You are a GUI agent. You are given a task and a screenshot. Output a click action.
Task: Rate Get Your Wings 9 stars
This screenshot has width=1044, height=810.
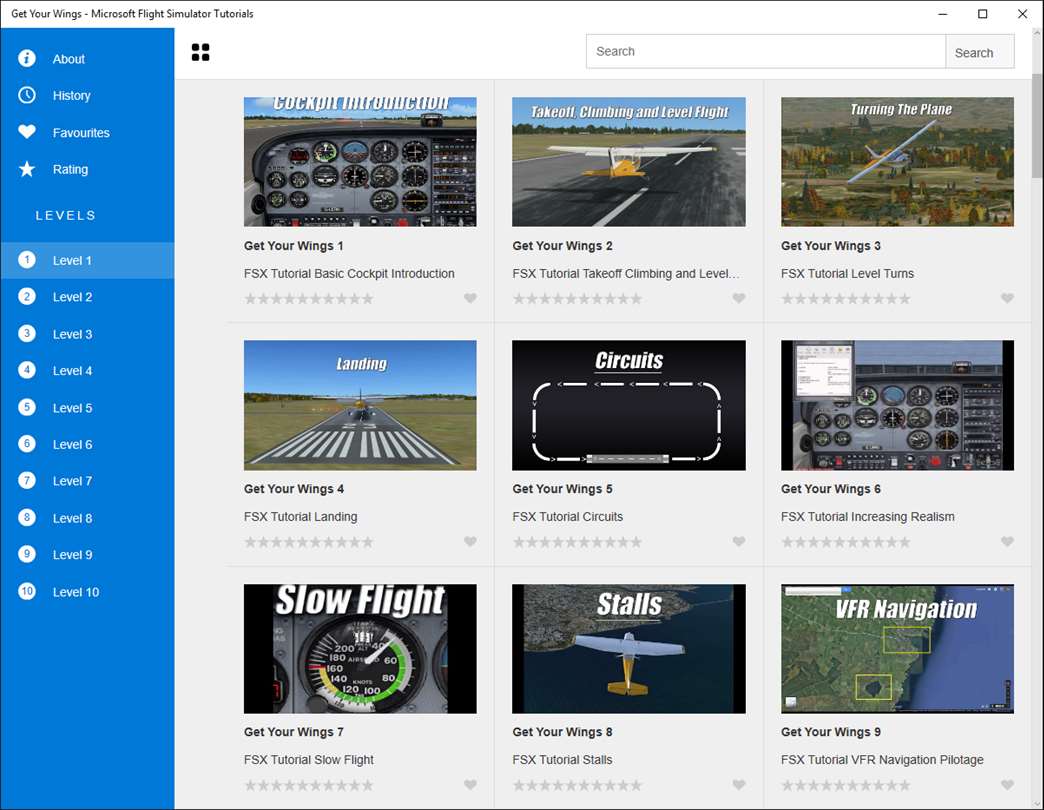point(846,785)
